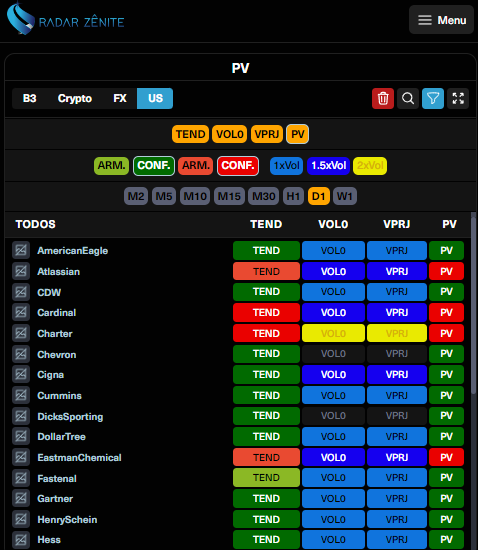Toggle the orange-red ARM. filter
Viewport: 478px width, 550px height.
click(x=196, y=166)
